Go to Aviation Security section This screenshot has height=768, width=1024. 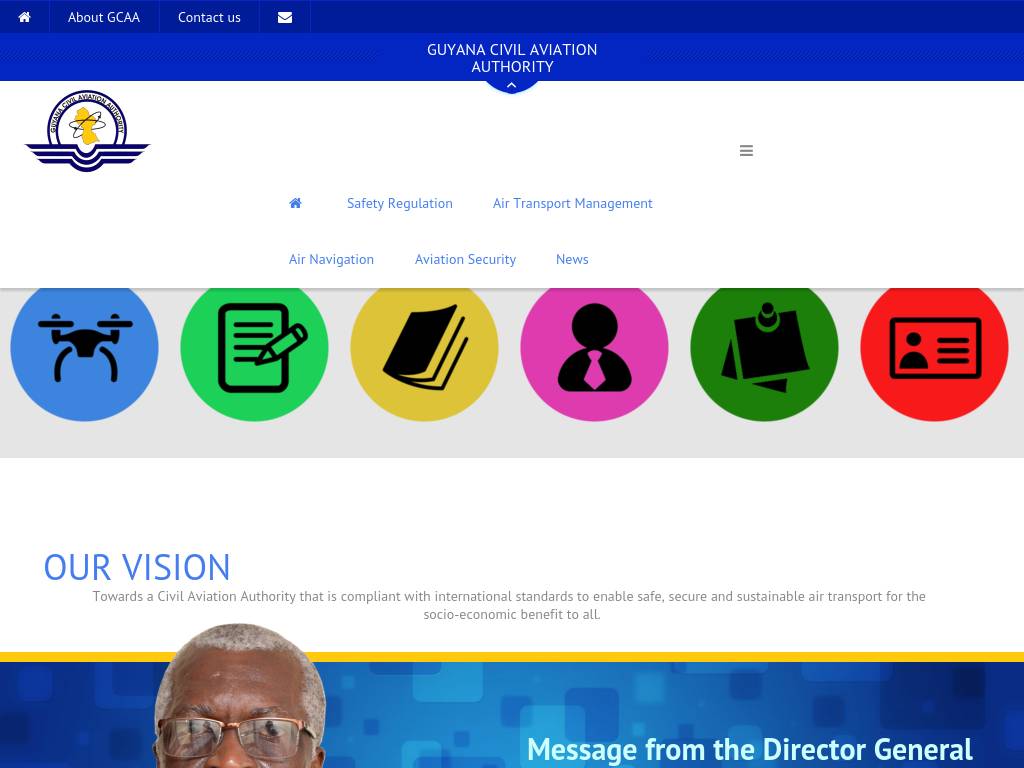click(465, 259)
